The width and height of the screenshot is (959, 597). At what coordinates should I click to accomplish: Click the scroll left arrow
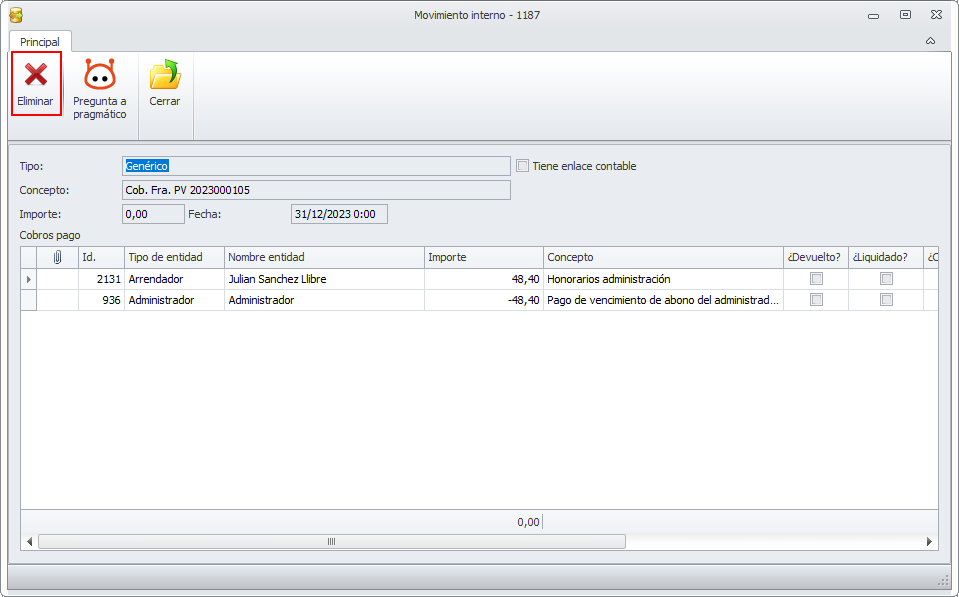tap(29, 541)
